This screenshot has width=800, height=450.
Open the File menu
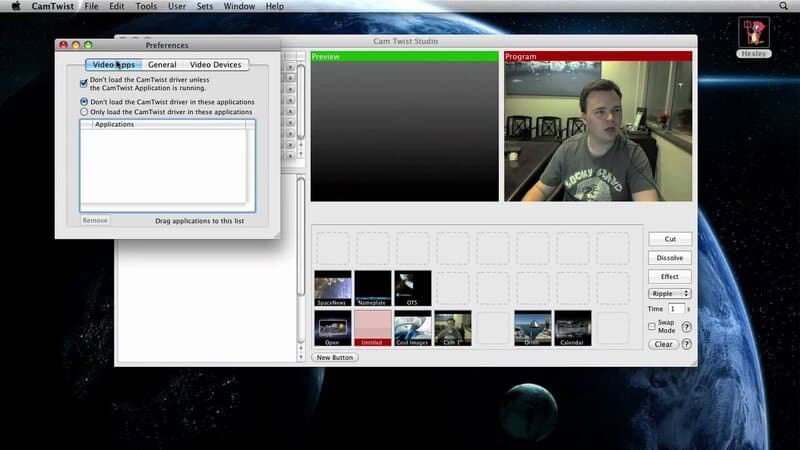[91, 6]
